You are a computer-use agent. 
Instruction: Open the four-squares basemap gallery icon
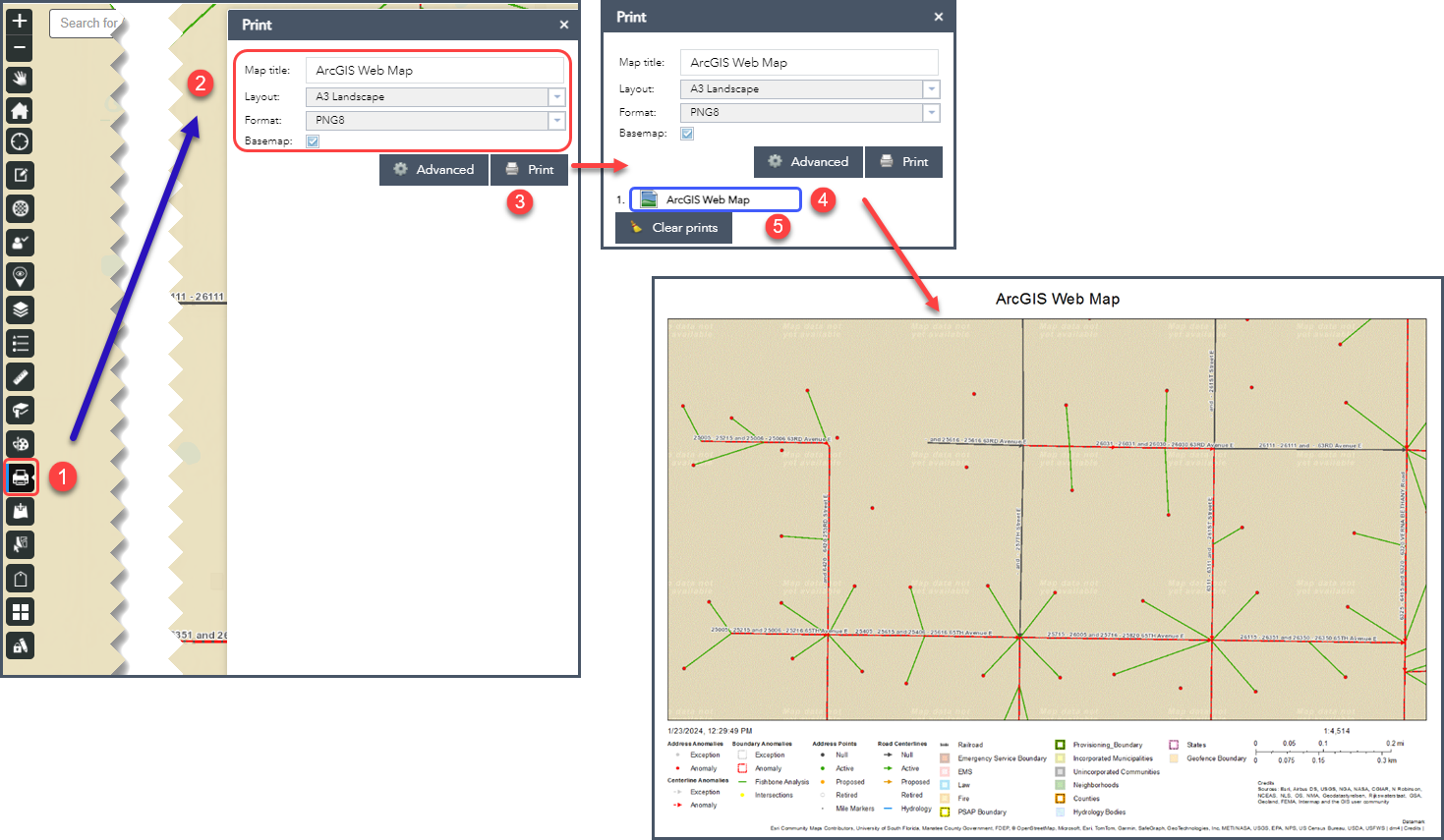click(x=20, y=612)
